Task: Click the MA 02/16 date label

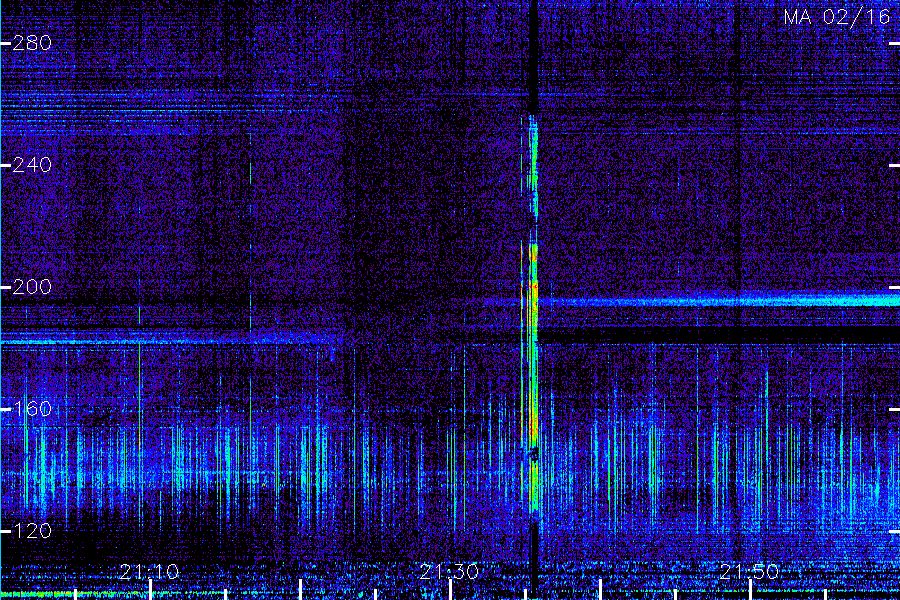Action: (837, 17)
